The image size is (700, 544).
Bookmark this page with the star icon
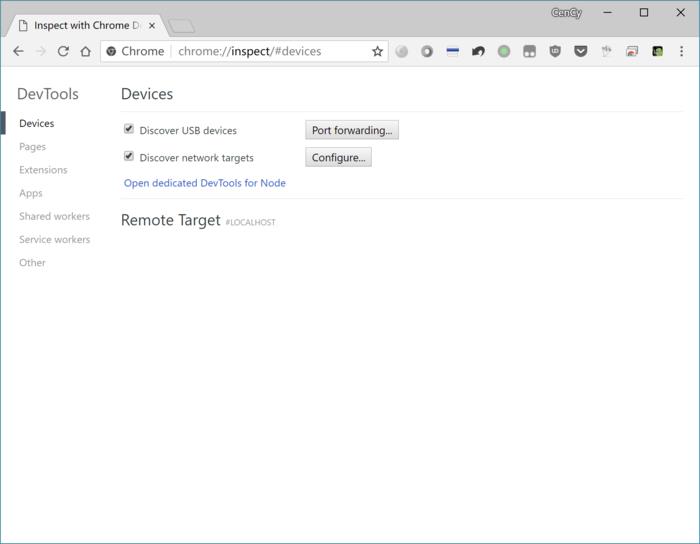click(x=377, y=51)
